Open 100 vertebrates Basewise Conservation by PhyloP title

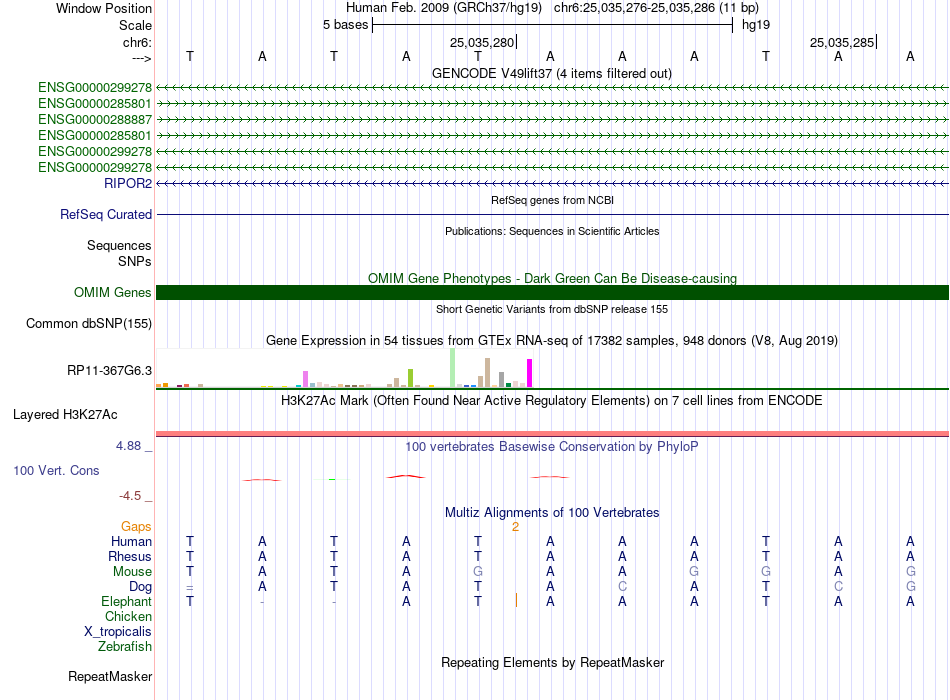click(x=552, y=447)
